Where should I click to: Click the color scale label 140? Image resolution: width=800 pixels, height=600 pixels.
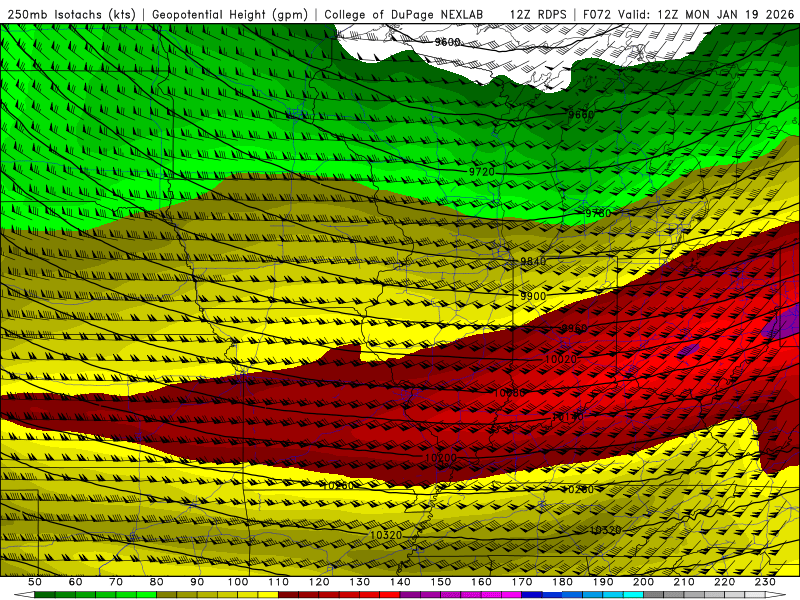pyautogui.click(x=401, y=582)
